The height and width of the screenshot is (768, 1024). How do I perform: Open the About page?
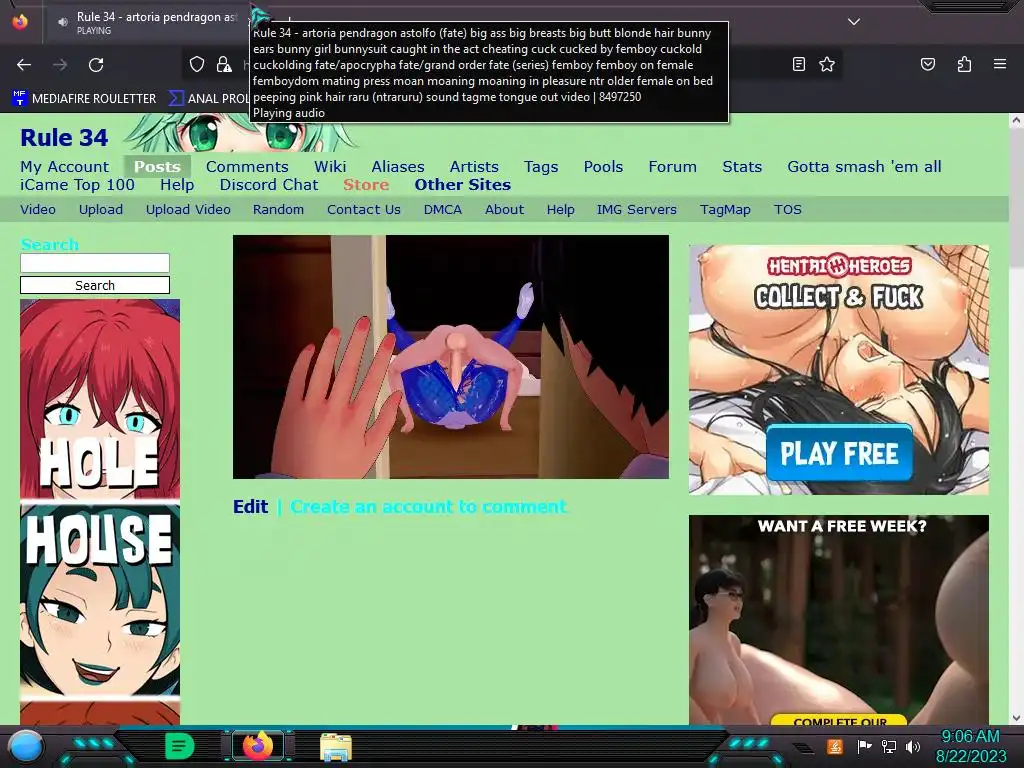[504, 209]
